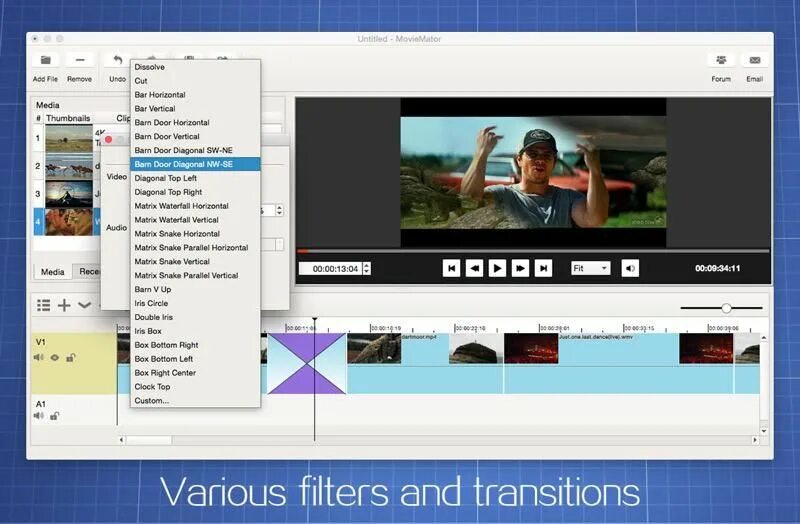Screen dimensions: 800x524
Task: Select Matrix Snake Horizontal
Action: pyautogui.click(x=195, y=234)
